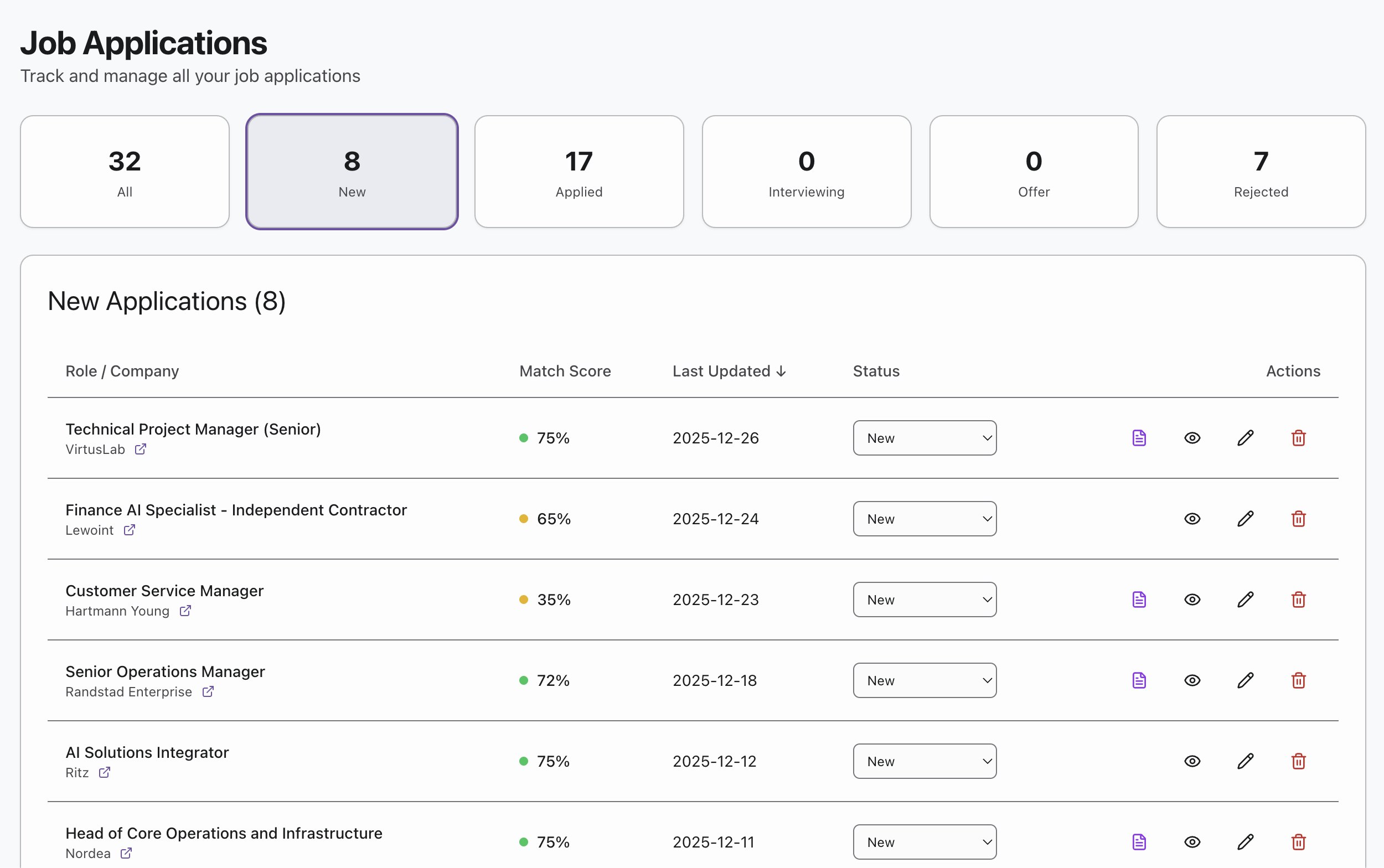The height and width of the screenshot is (868, 1384).
Task: Change status for the Customer Service Manager role
Action: (924, 600)
